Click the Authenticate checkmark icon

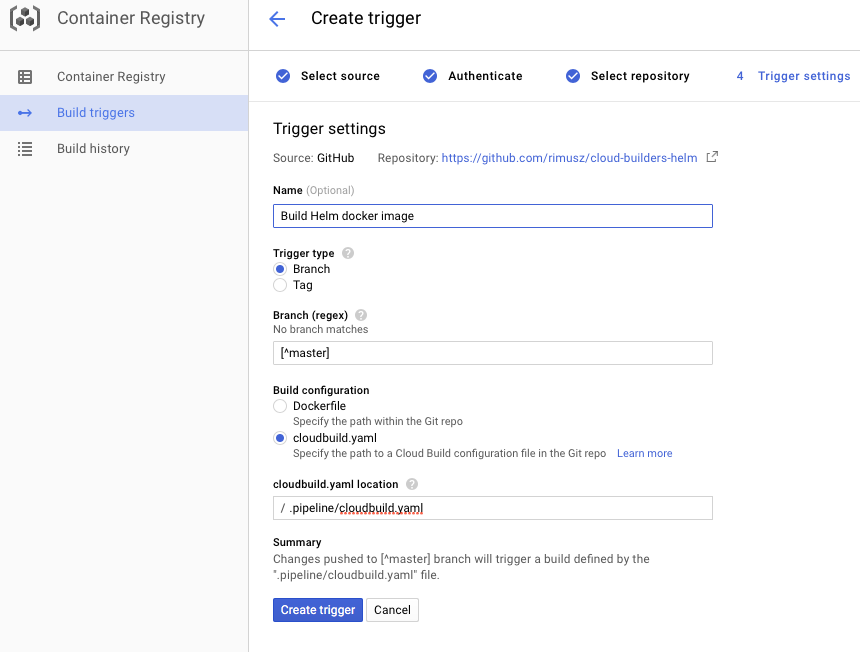[x=430, y=76]
